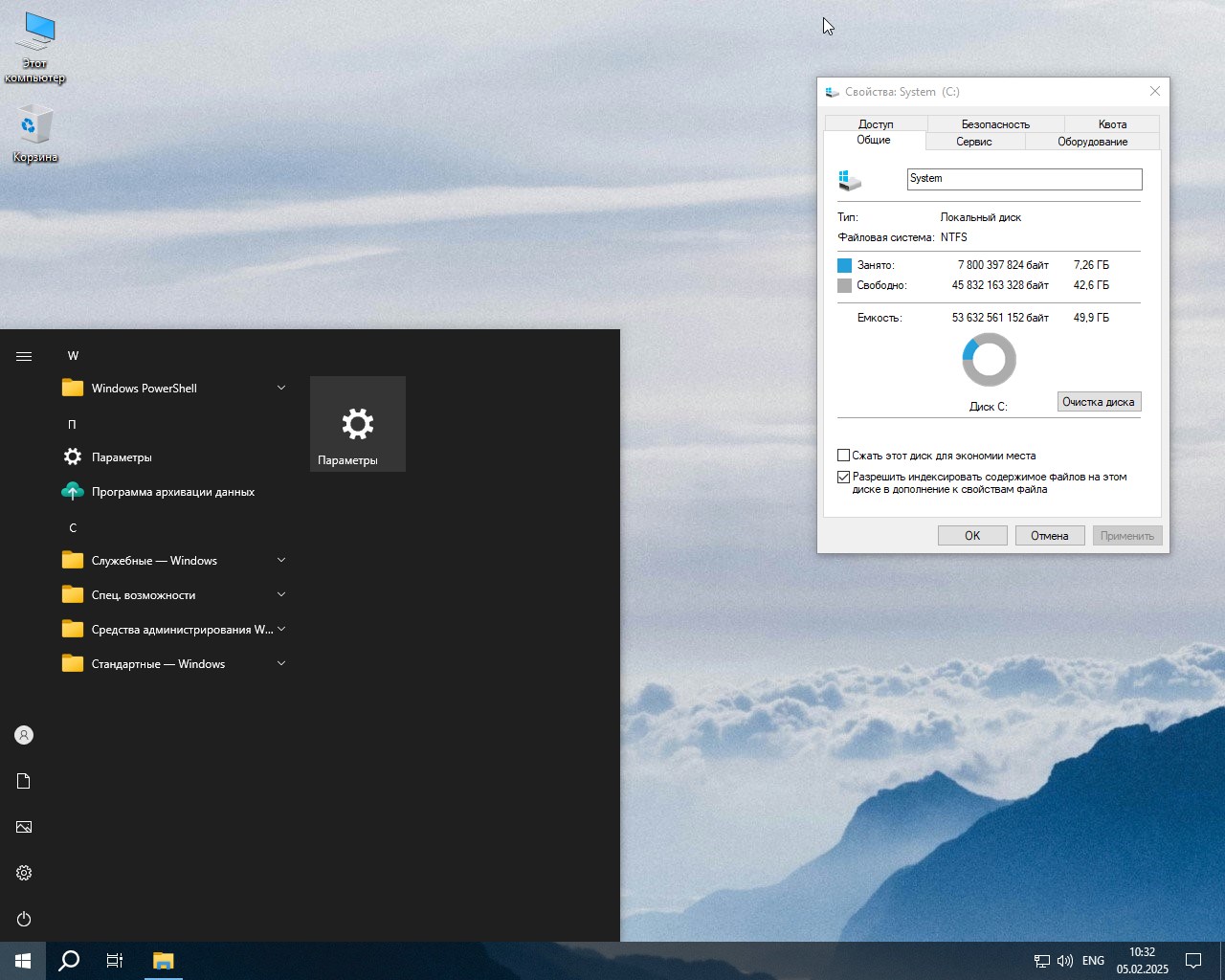Open the Этот компьютер desktop icon
This screenshot has width=1225, height=980.
click(35, 48)
